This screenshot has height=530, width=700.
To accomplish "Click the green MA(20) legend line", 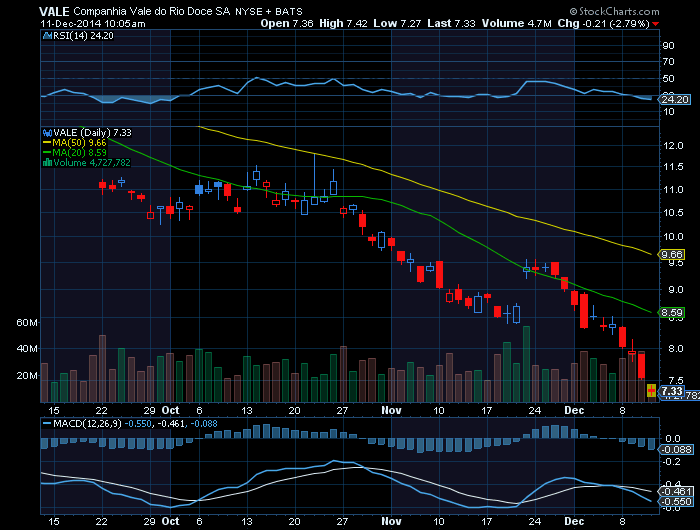I will pos(47,153).
